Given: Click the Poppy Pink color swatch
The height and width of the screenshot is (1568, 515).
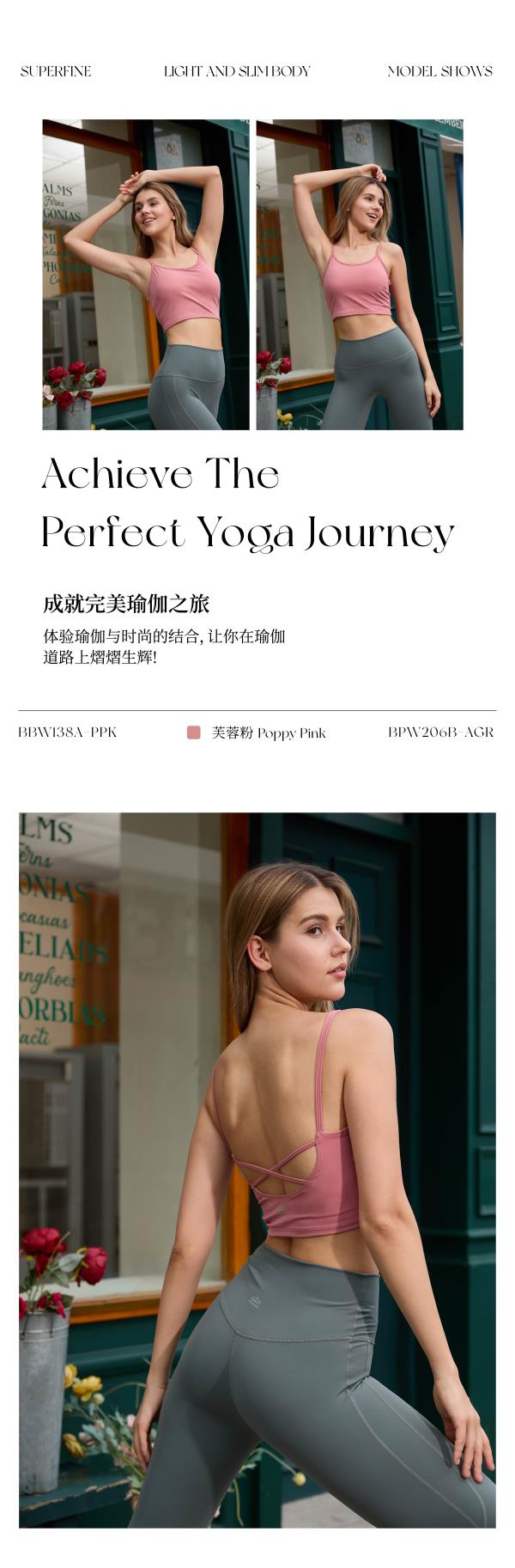Looking at the screenshot, I should pos(194,732).
